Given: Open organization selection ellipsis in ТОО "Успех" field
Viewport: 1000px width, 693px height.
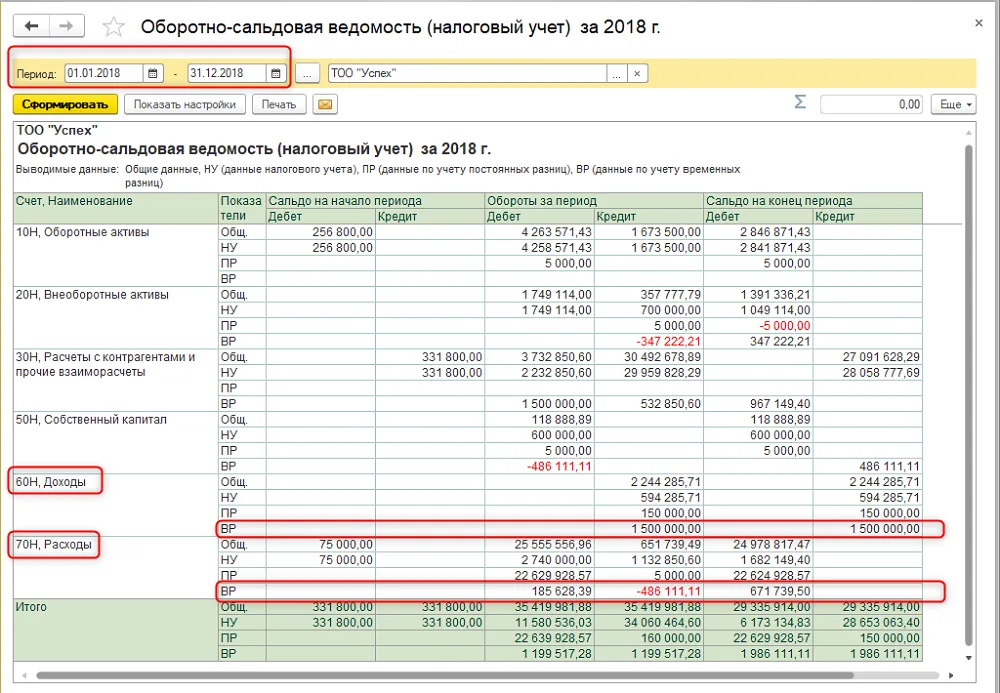Looking at the screenshot, I should click(x=617, y=74).
